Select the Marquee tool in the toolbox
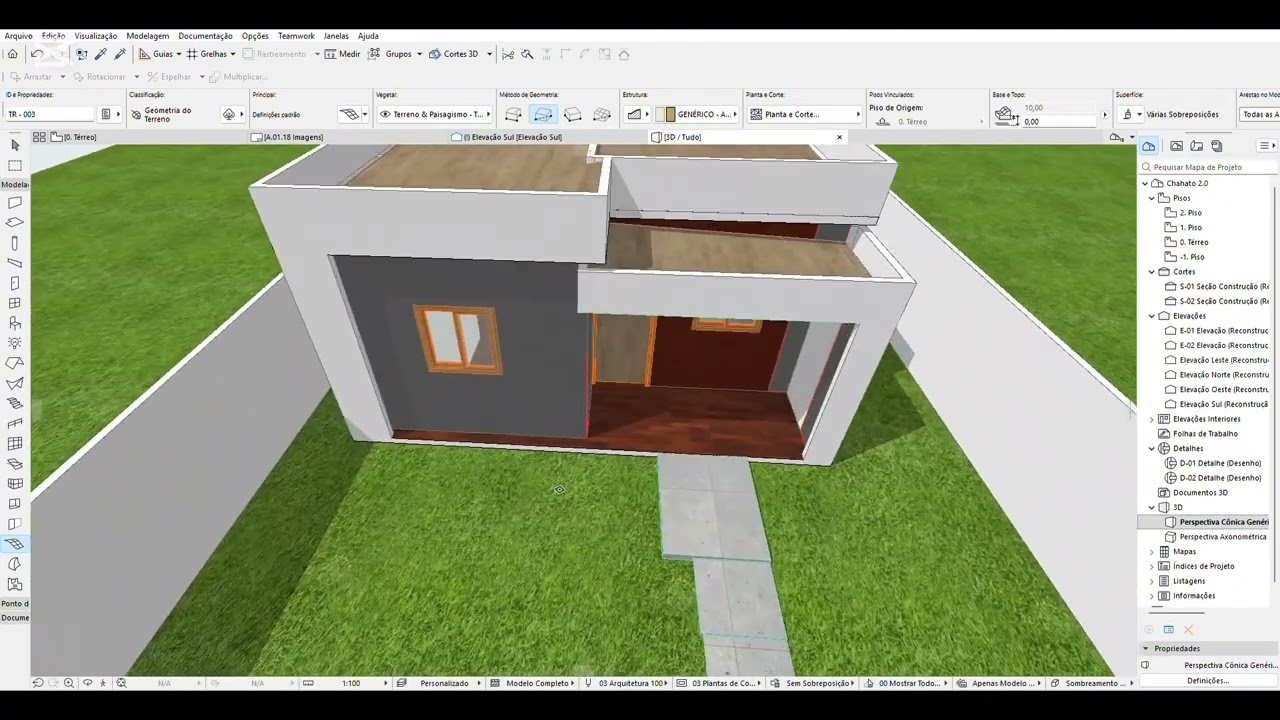The image size is (1280, 720). coord(15,166)
